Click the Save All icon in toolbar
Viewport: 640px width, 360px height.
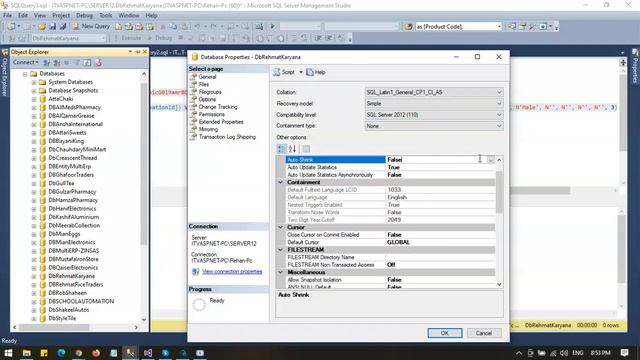click(63, 27)
